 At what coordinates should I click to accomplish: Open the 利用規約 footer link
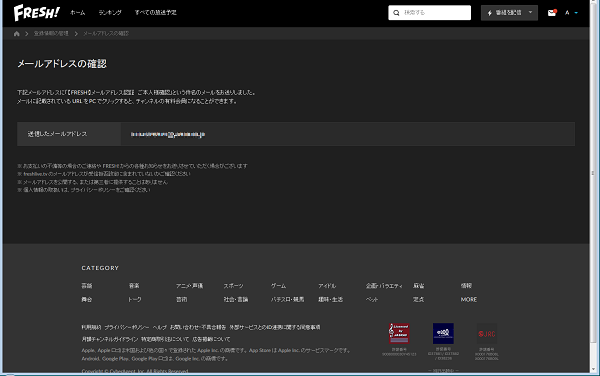(x=91, y=327)
